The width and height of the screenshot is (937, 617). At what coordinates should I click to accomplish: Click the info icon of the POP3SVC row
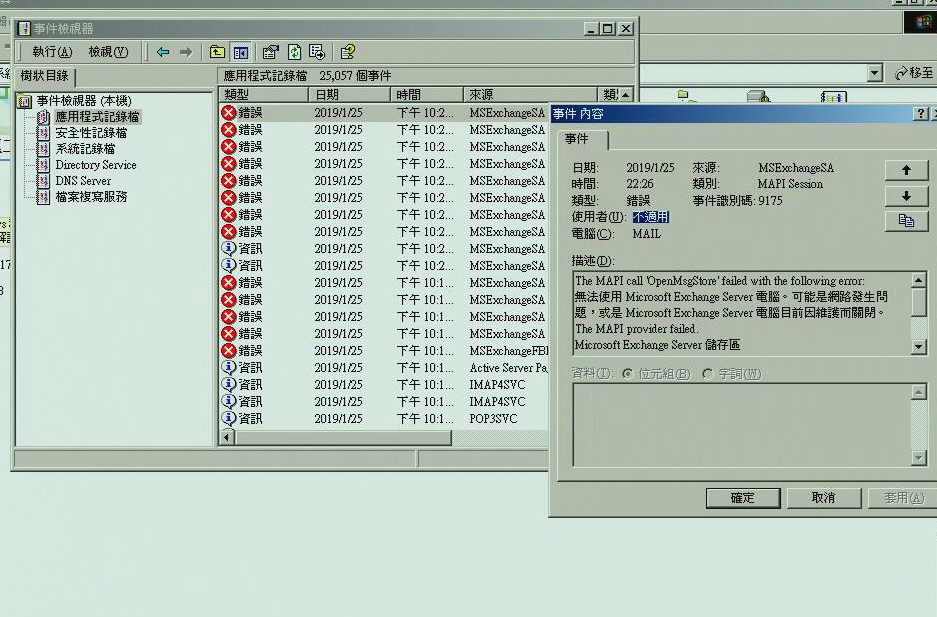(x=228, y=418)
